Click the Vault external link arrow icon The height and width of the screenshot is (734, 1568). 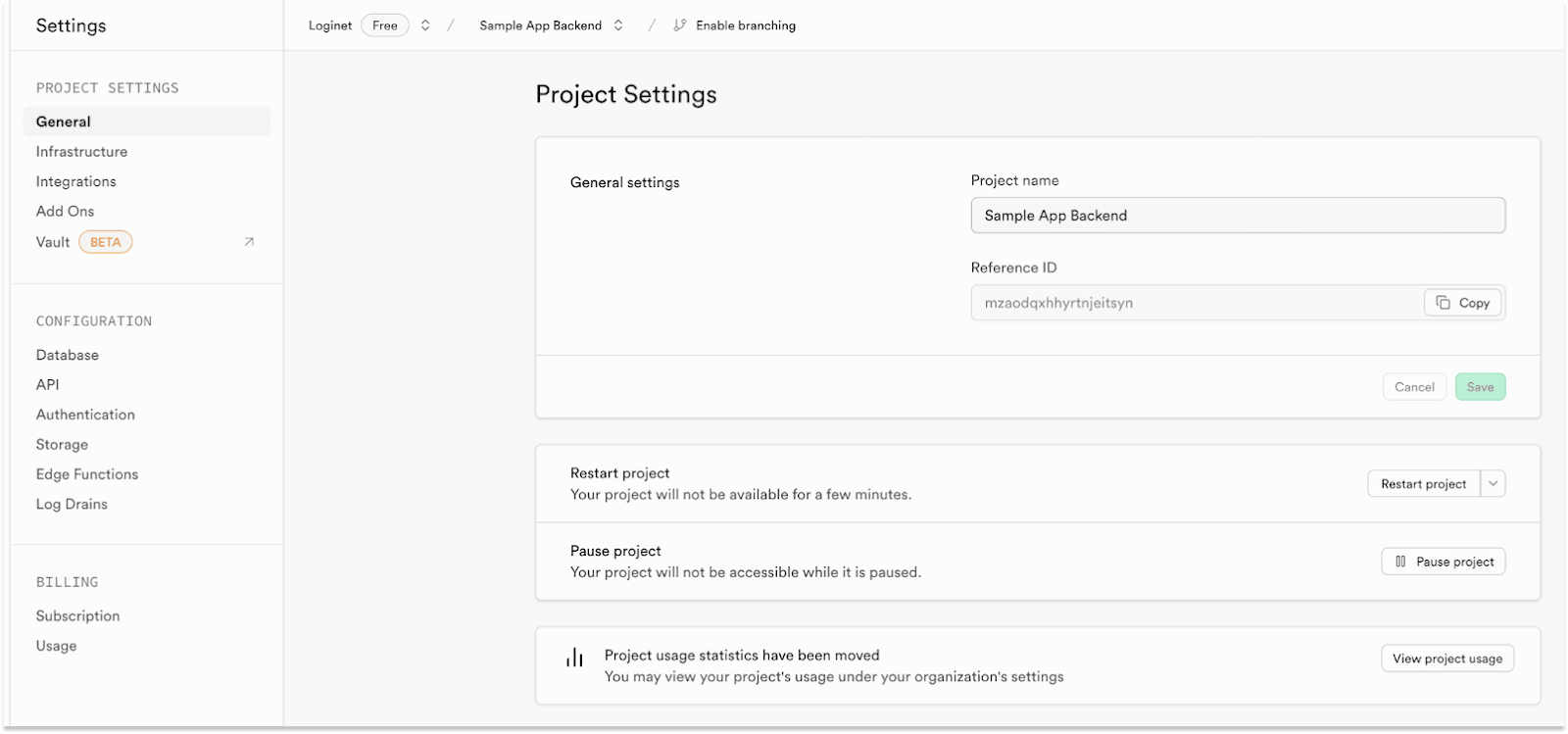pos(249,242)
